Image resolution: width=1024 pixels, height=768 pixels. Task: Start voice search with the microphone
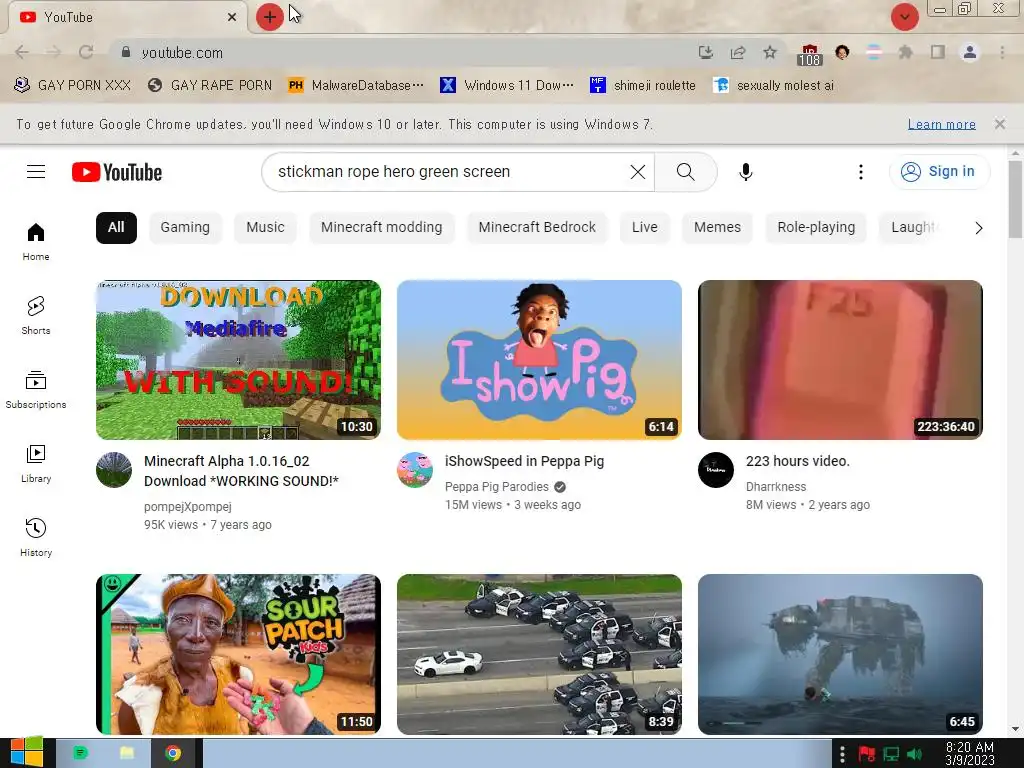(x=745, y=172)
